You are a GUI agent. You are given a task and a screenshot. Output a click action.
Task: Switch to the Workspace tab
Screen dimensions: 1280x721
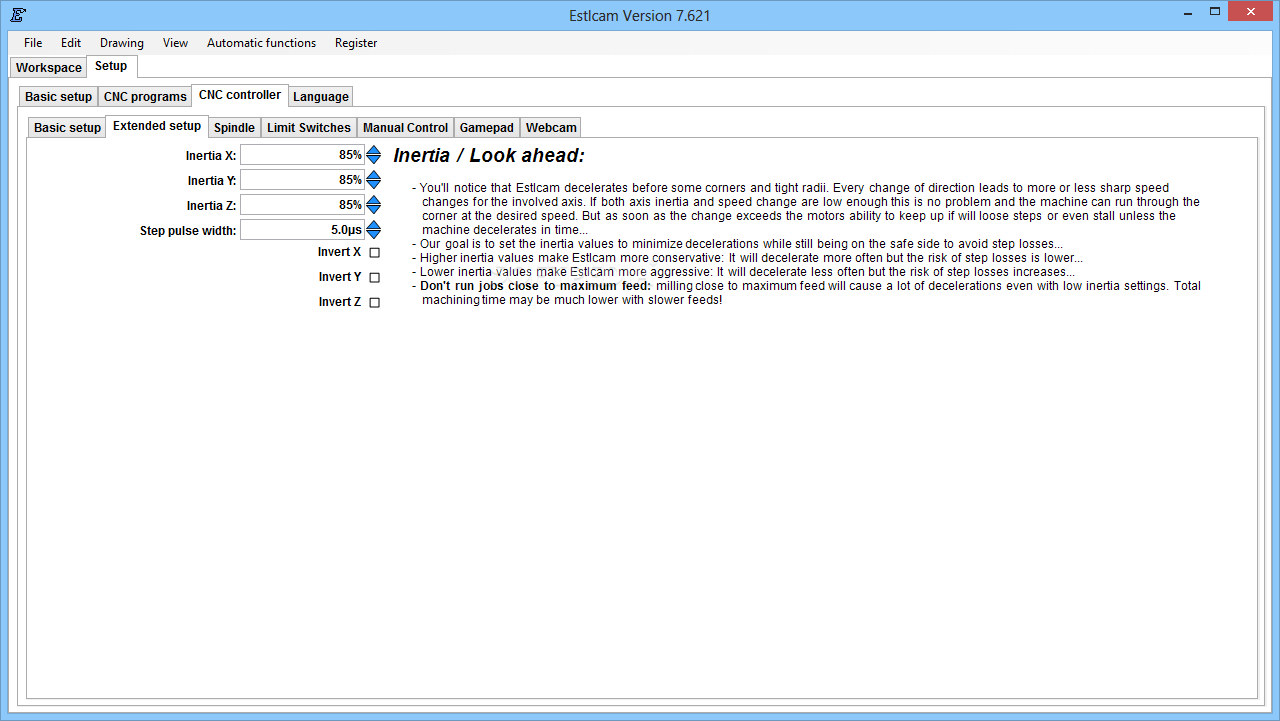tap(49, 68)
